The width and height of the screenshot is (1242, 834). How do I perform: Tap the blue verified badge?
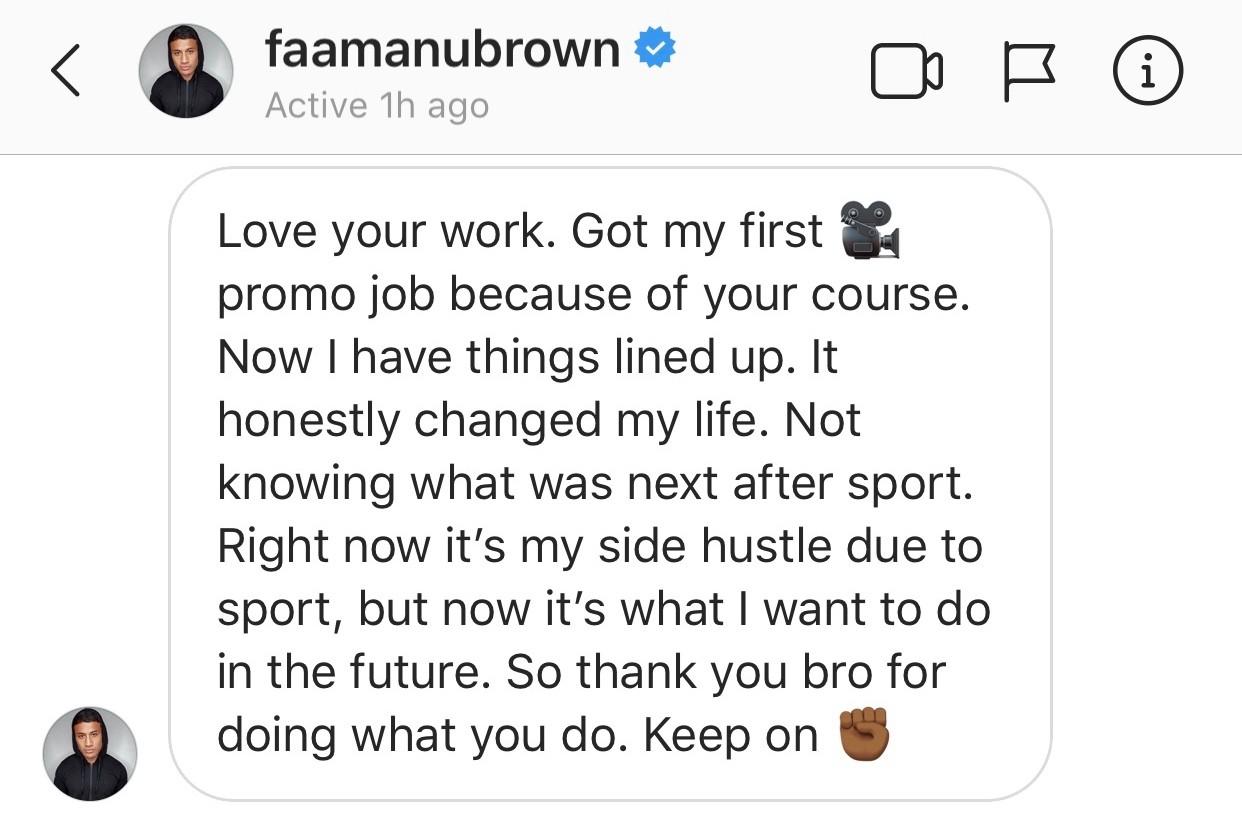pyautogui.click(x=656, y=49)
